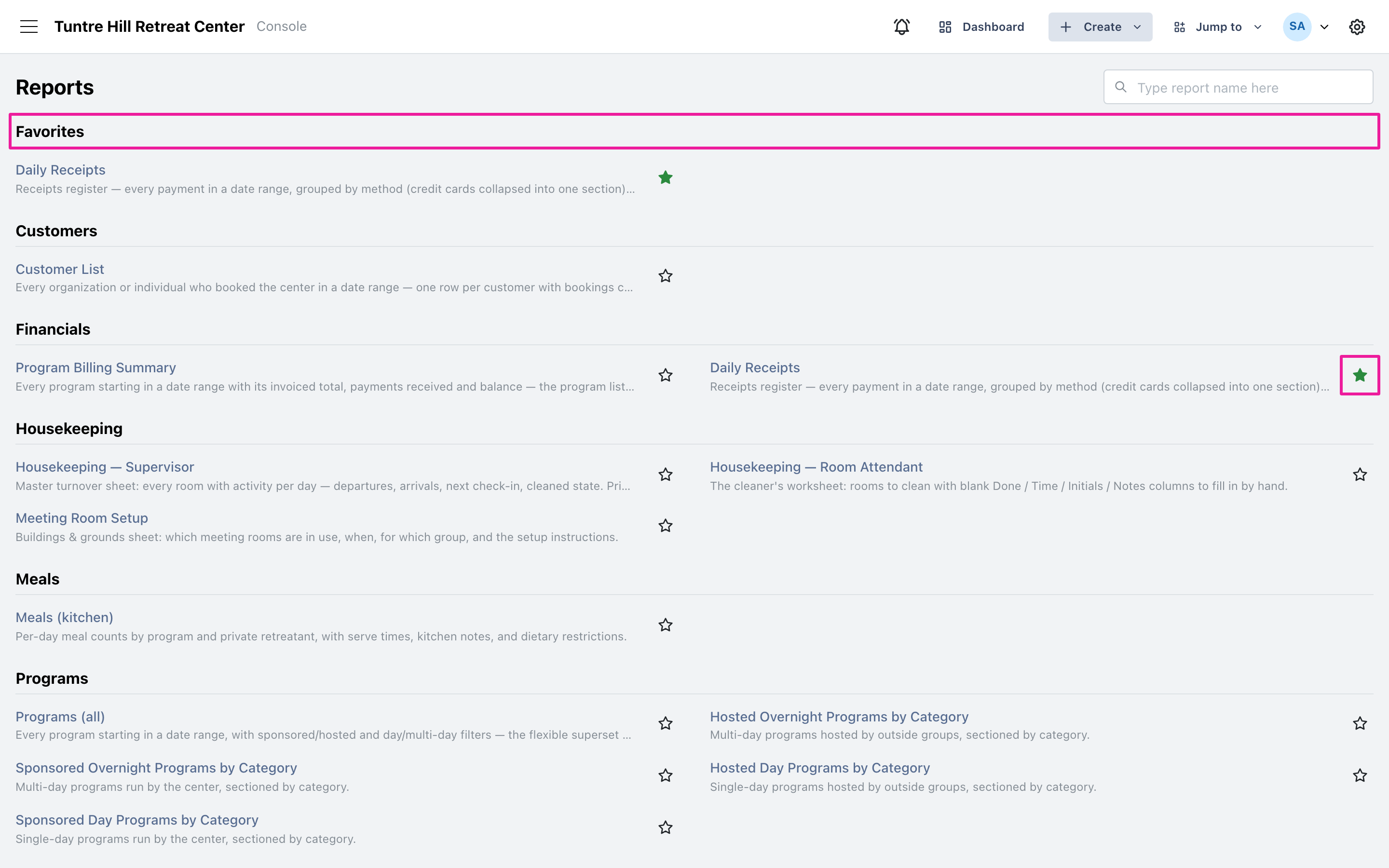Open Daily Receipts under Favorites
The image size is (1389, 868).
point(60,170)
